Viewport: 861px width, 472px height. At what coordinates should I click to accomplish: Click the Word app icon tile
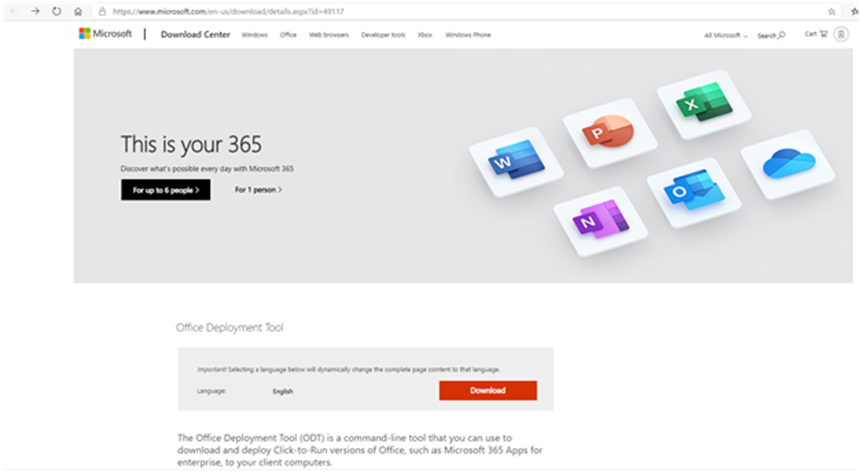[x=516, y=161]
